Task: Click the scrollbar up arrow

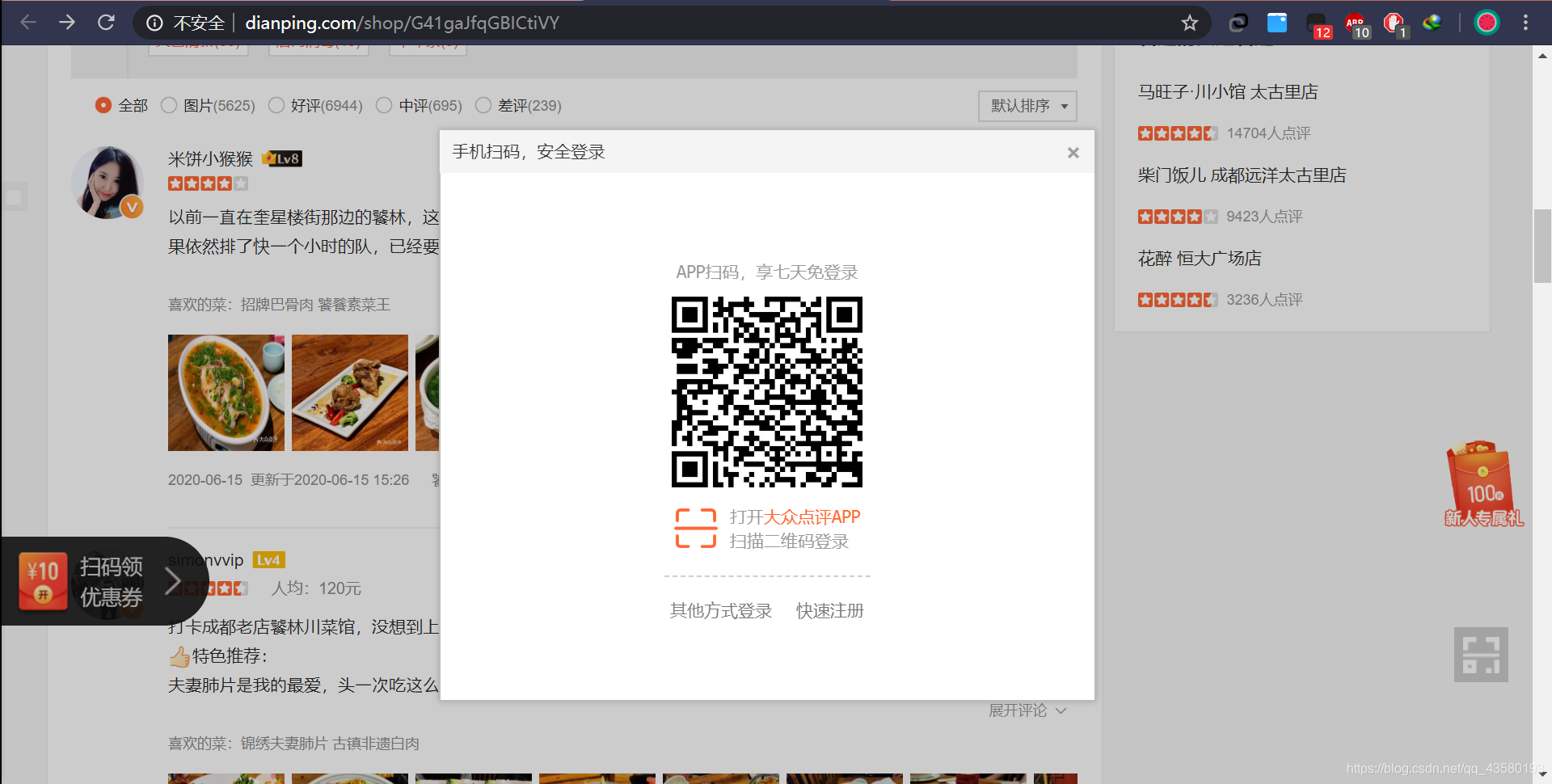Action: point(1542,56)
